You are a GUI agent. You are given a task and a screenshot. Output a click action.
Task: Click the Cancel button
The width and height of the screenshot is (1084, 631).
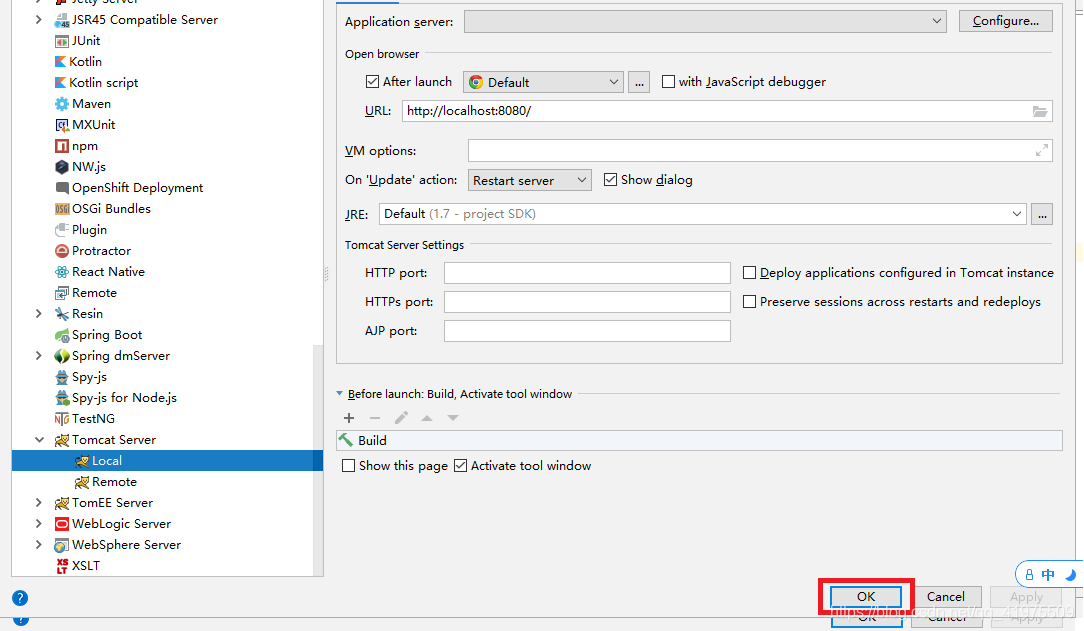coord(946,596)
